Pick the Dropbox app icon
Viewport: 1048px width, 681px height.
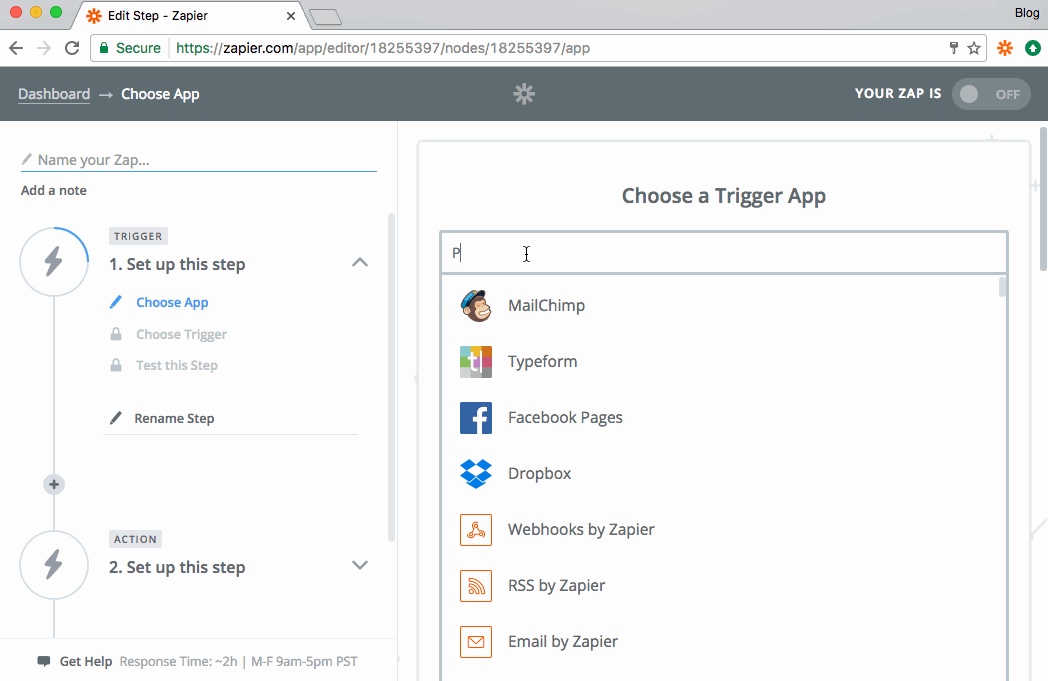[476, 474]
